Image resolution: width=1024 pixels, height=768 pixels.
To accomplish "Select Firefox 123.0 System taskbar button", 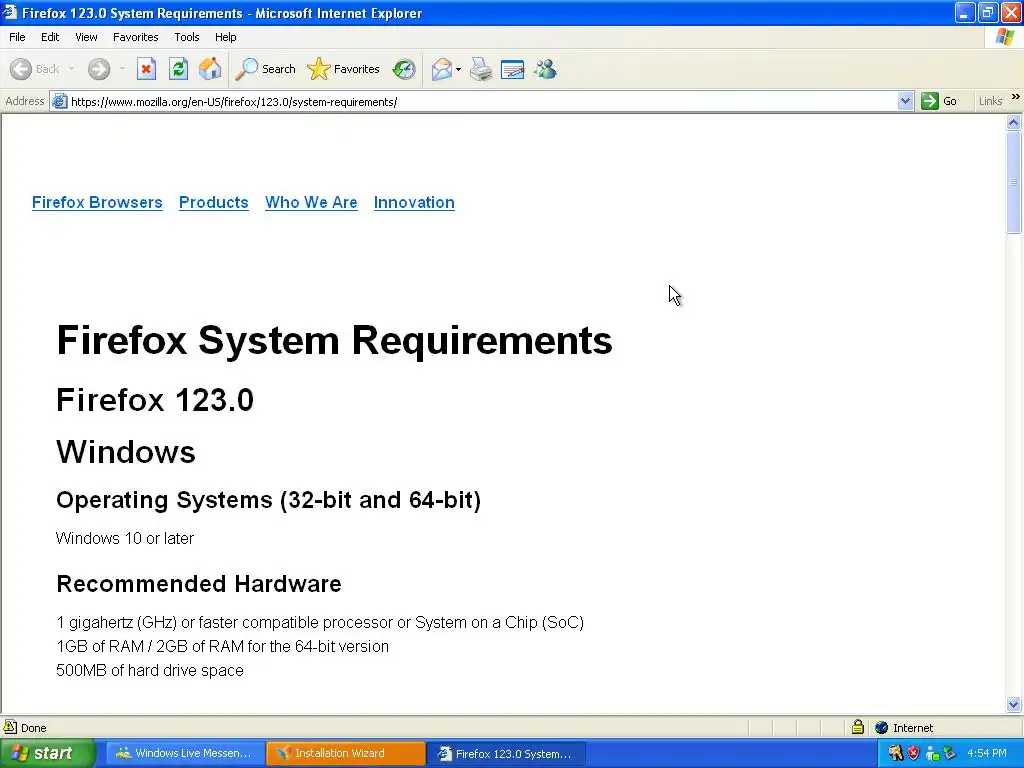I will pyautogui.click(x=505, y=754).
